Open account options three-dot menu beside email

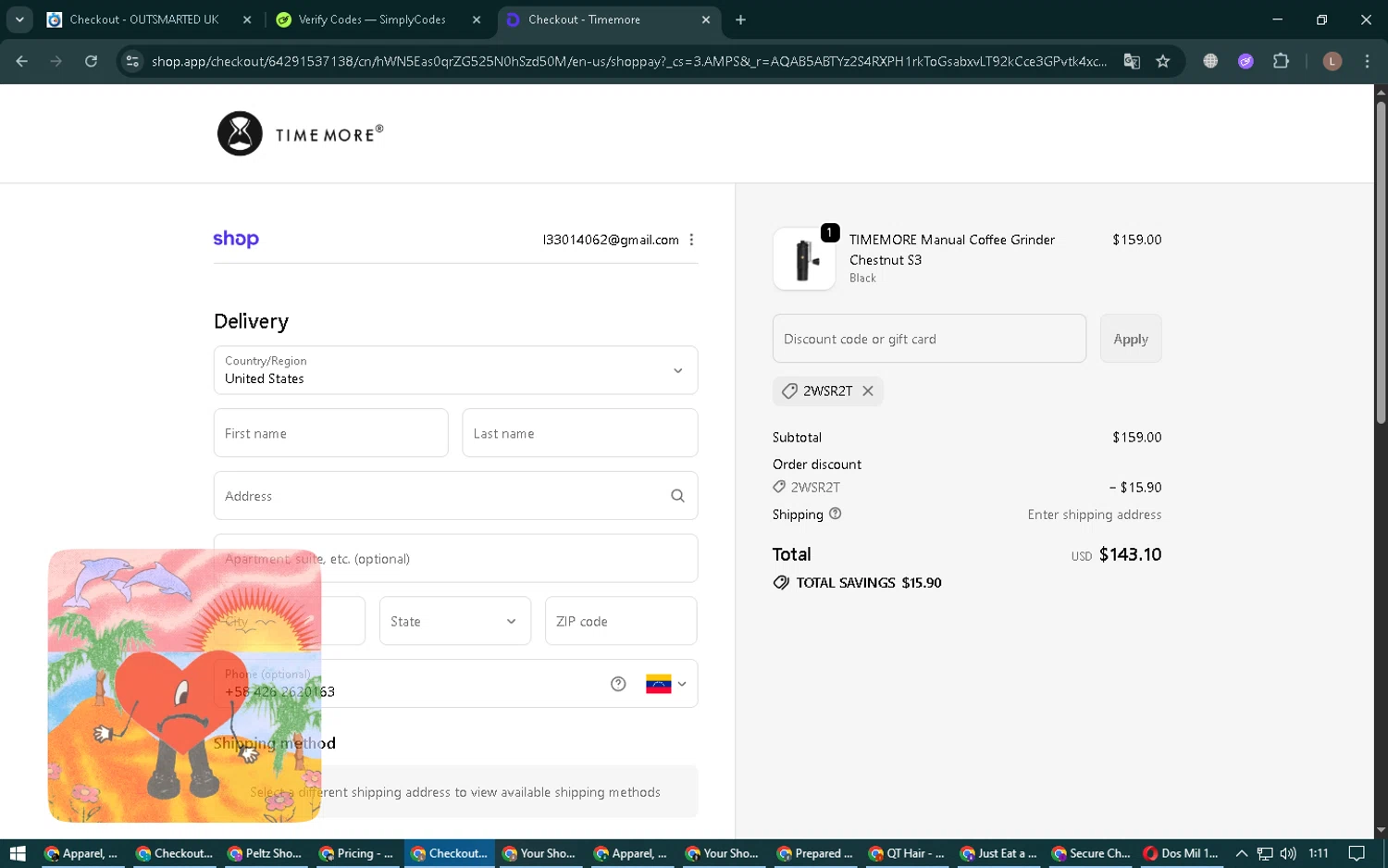pos(691,240)
